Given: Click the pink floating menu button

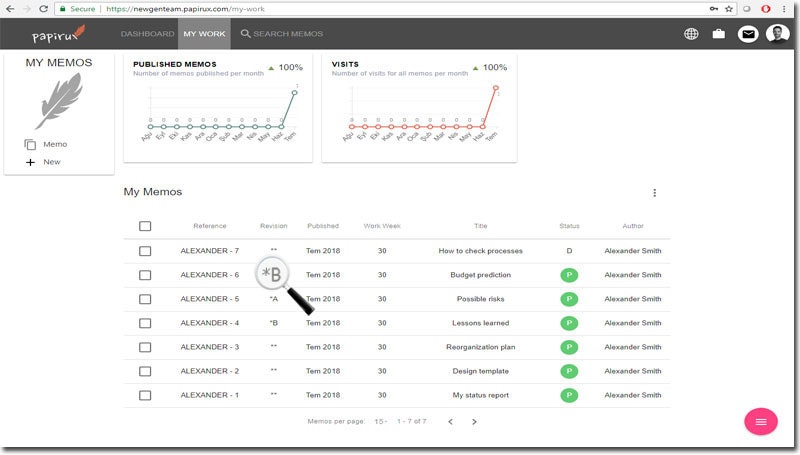Looking at the screenshot, I should point(761,422).
